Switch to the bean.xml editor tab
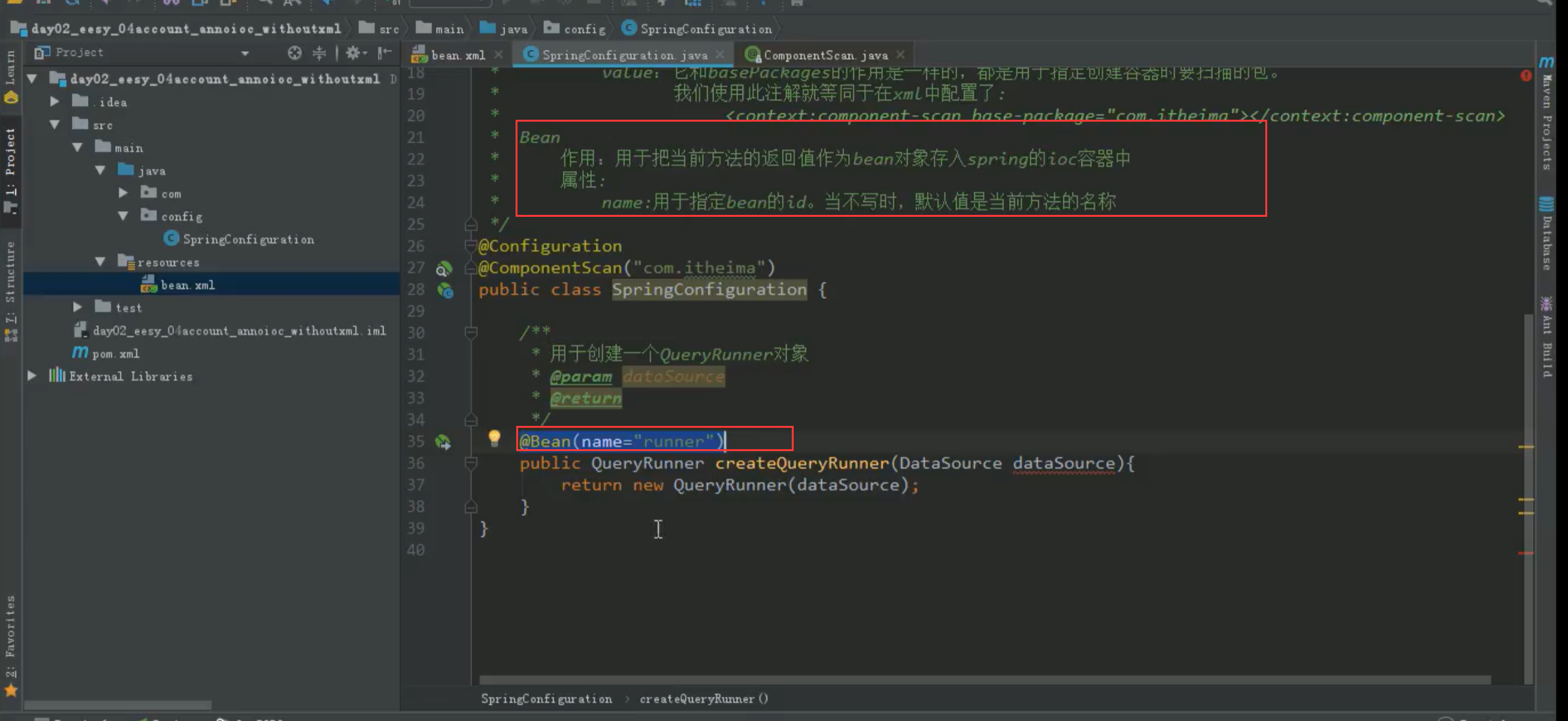The height and width of the screenshot is (721, 1568). pyautogui.click(x=457, y=55)
